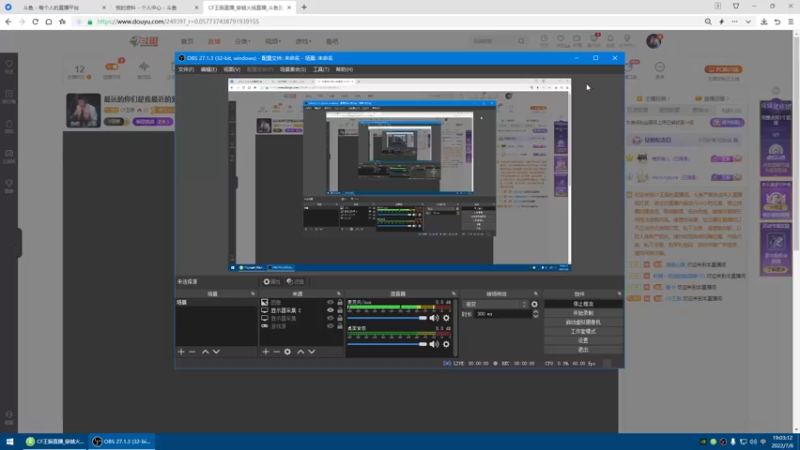Open 视图(V) menu in OBS
Viewport: 800px width, 450px height.
click(x=231, y=69)
